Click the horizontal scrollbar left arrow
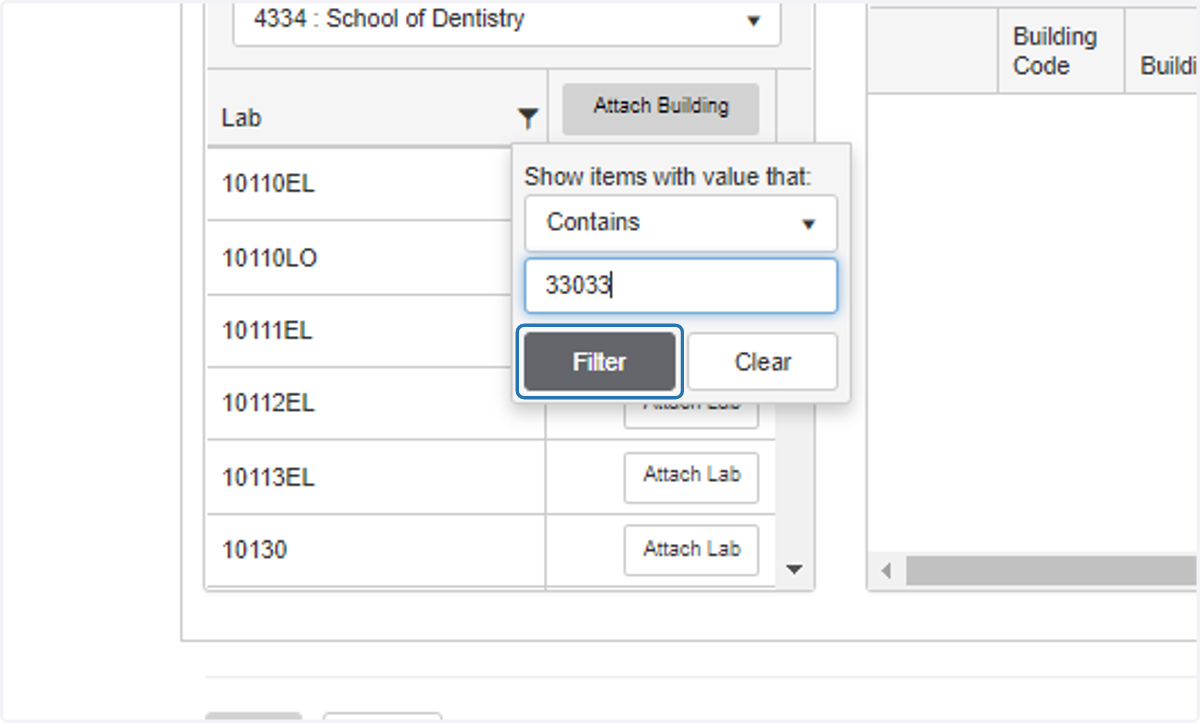The height and width of the screenshot is (723, 1200). (x=886, y=571)
